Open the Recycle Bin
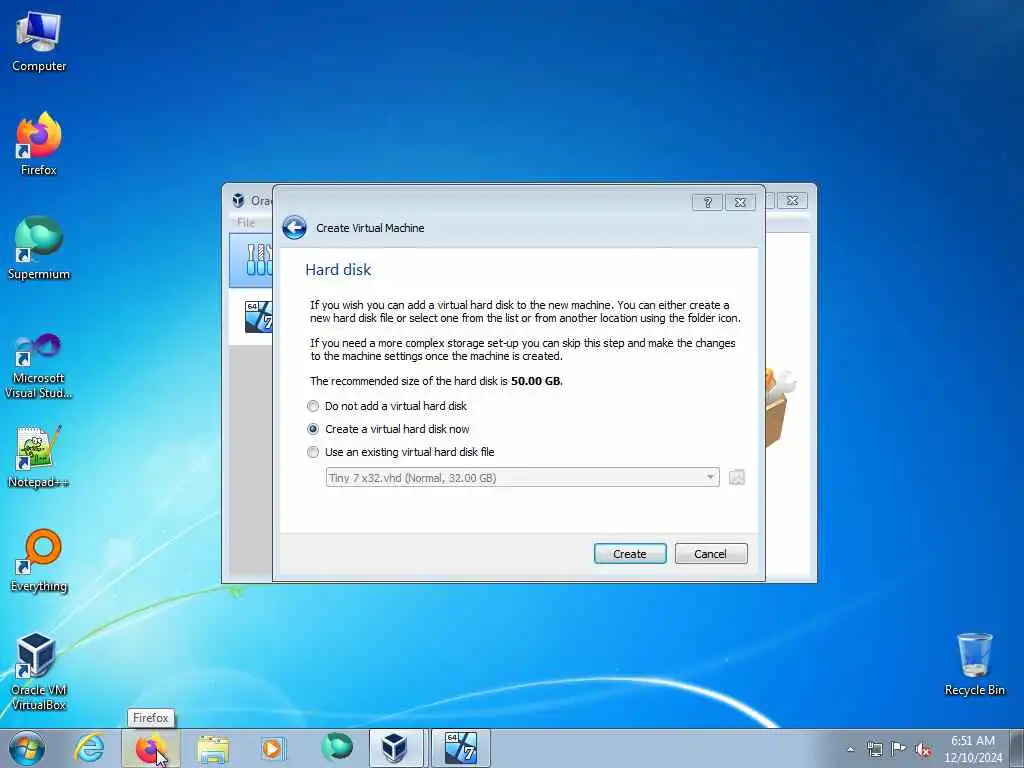The image size is (1024, 768). pos(974,665)
